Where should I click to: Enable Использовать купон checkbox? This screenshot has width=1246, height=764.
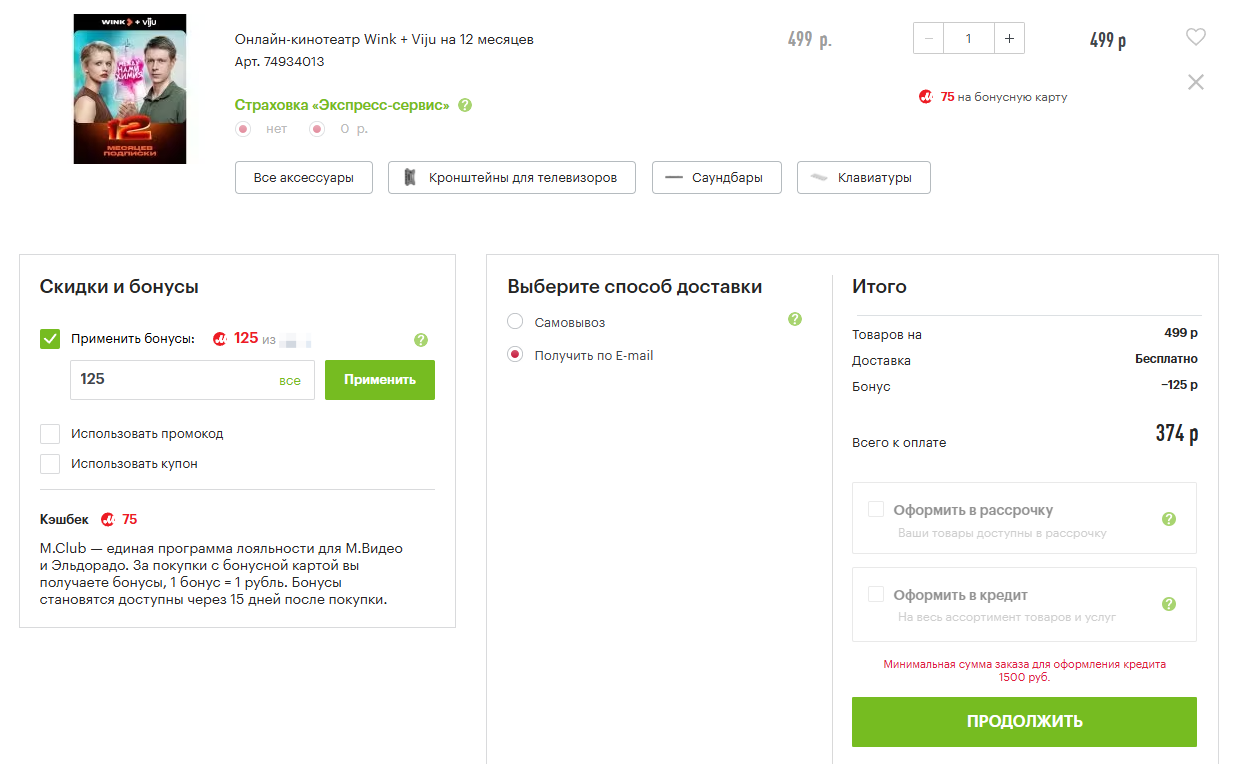pos(50,464)
